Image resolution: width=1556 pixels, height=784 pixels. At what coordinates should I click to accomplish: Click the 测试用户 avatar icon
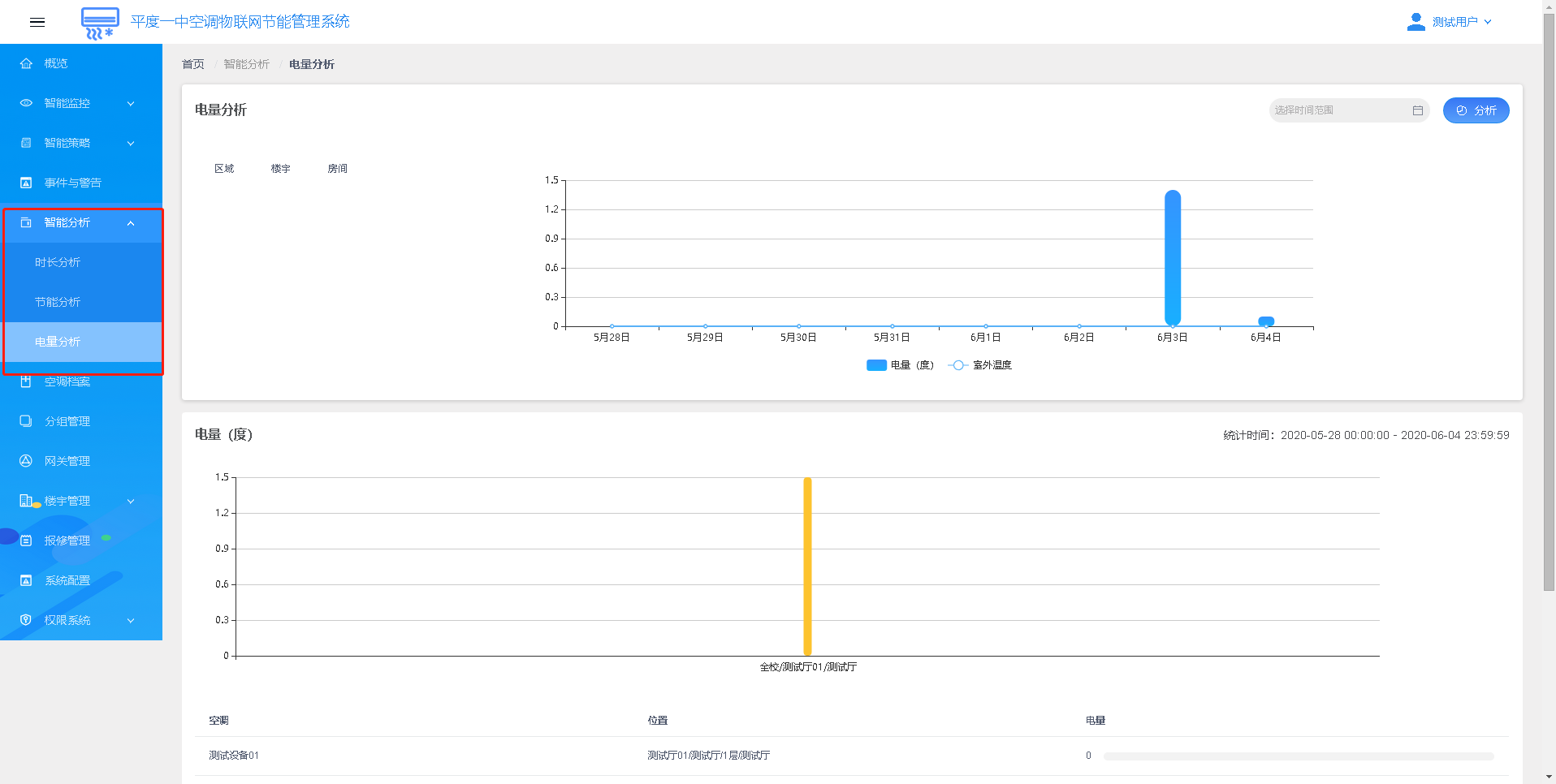(x=1416, y=22)
